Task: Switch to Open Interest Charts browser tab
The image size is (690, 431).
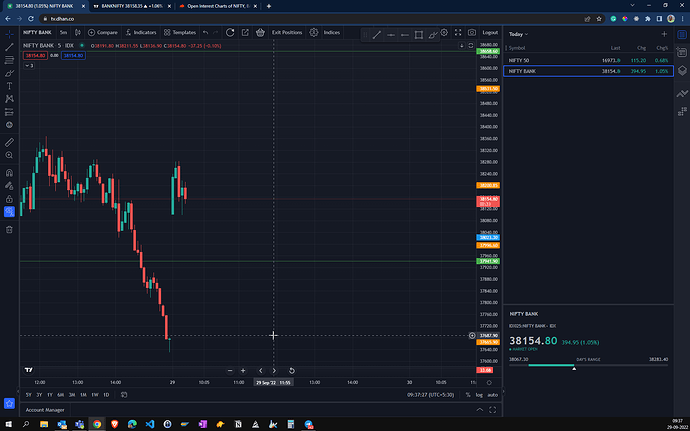Action: point(219,6)
